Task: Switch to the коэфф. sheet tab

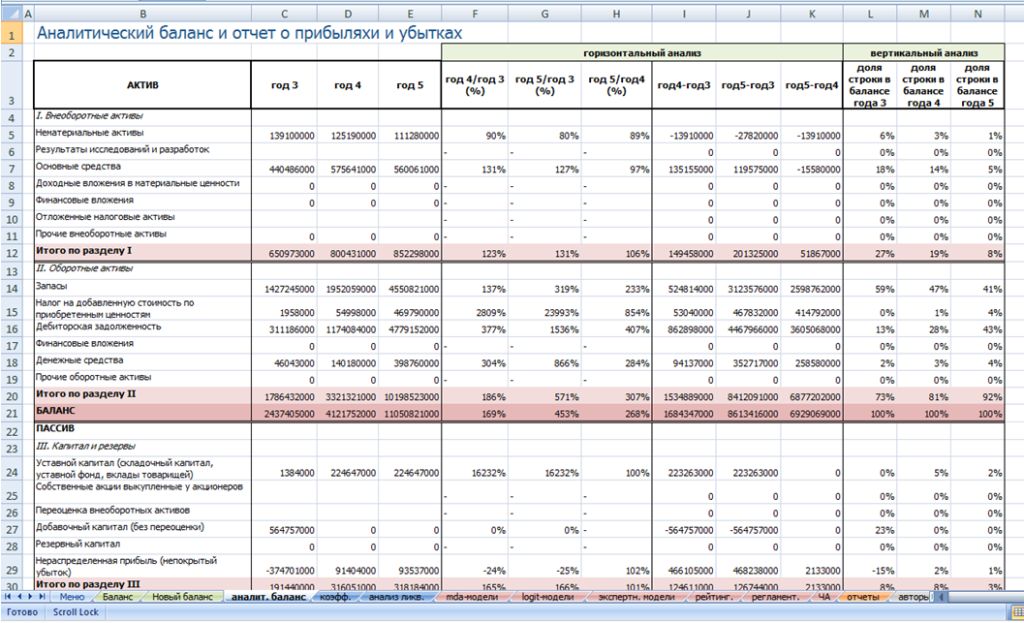Action: click(335, 596)
